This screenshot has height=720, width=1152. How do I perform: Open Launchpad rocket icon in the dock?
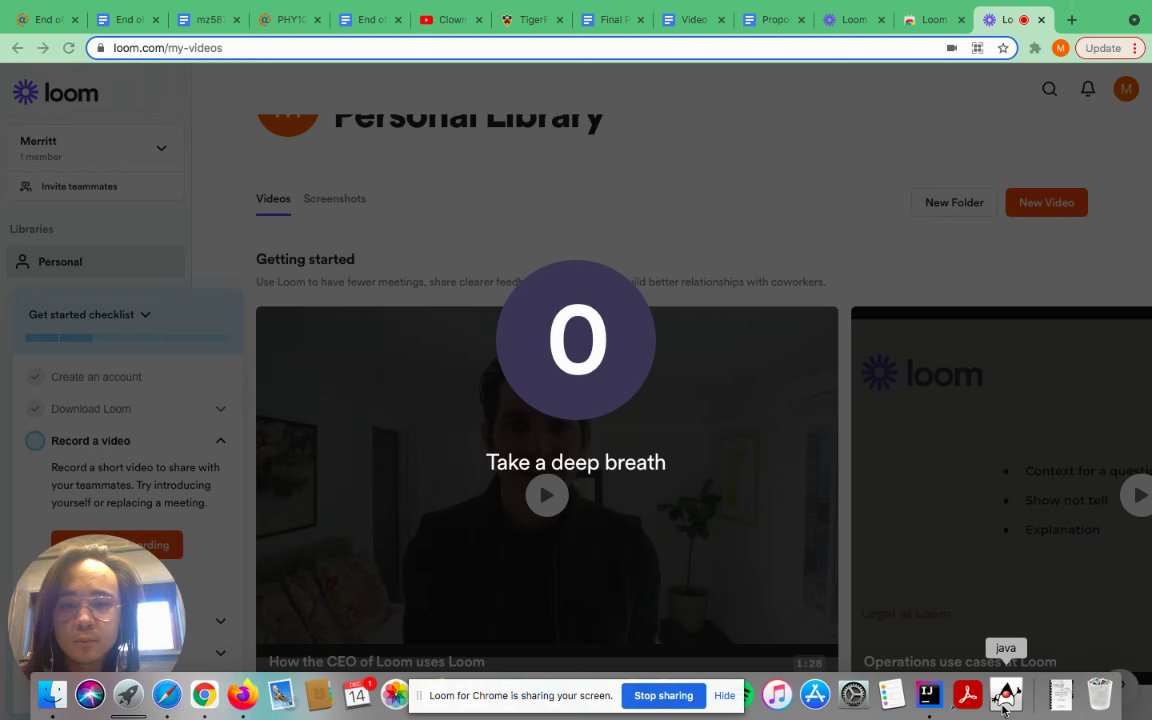pyautogui.click(x=129, y=694)
